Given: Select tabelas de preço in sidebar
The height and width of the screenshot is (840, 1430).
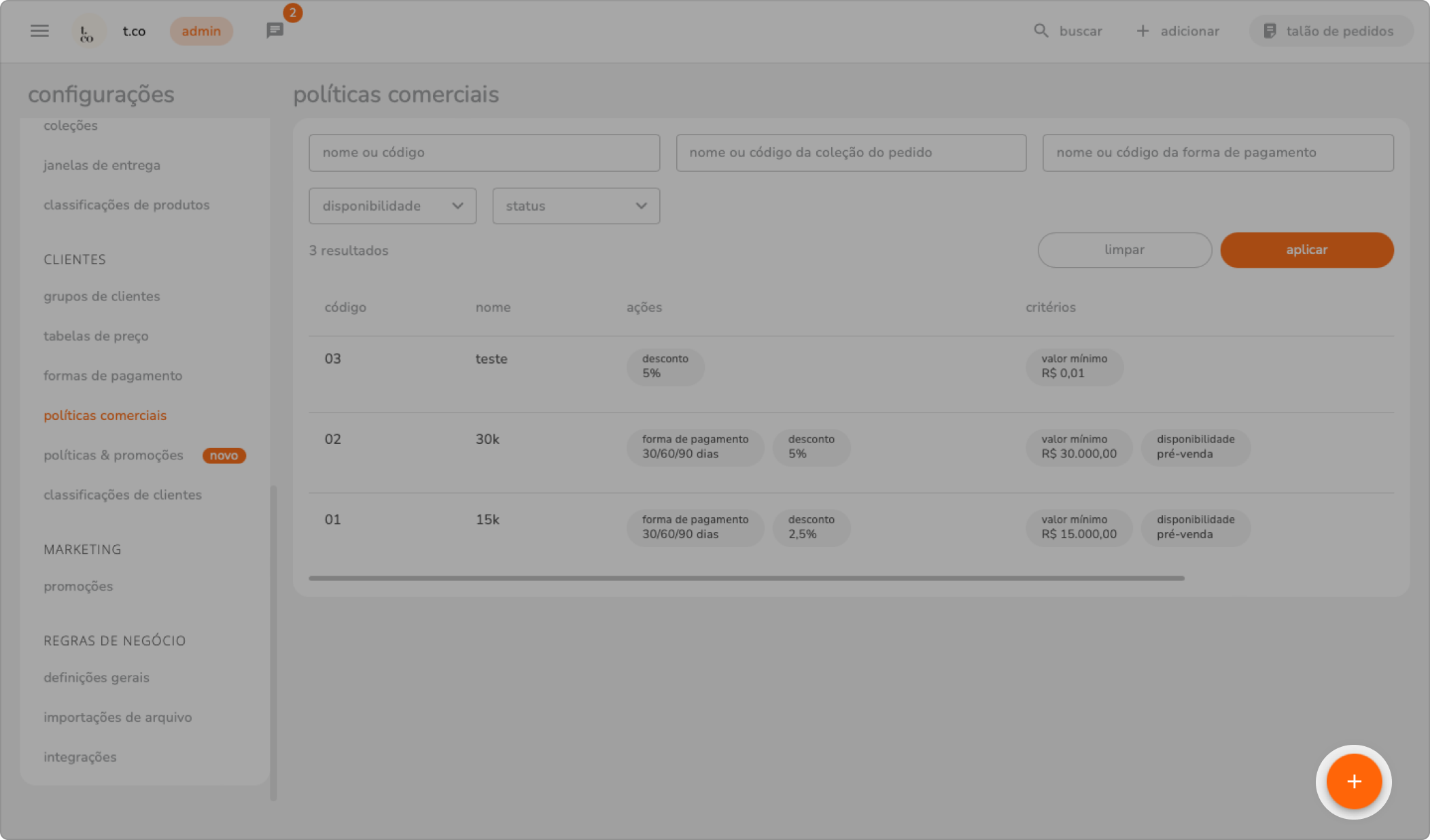Looking at the screenshot, I should coord(96,336).
